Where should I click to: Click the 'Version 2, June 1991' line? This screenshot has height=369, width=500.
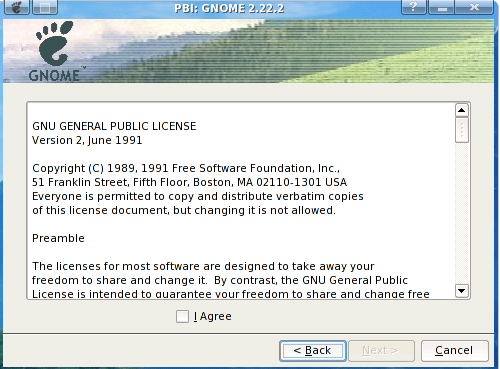[x=87, y=140]
